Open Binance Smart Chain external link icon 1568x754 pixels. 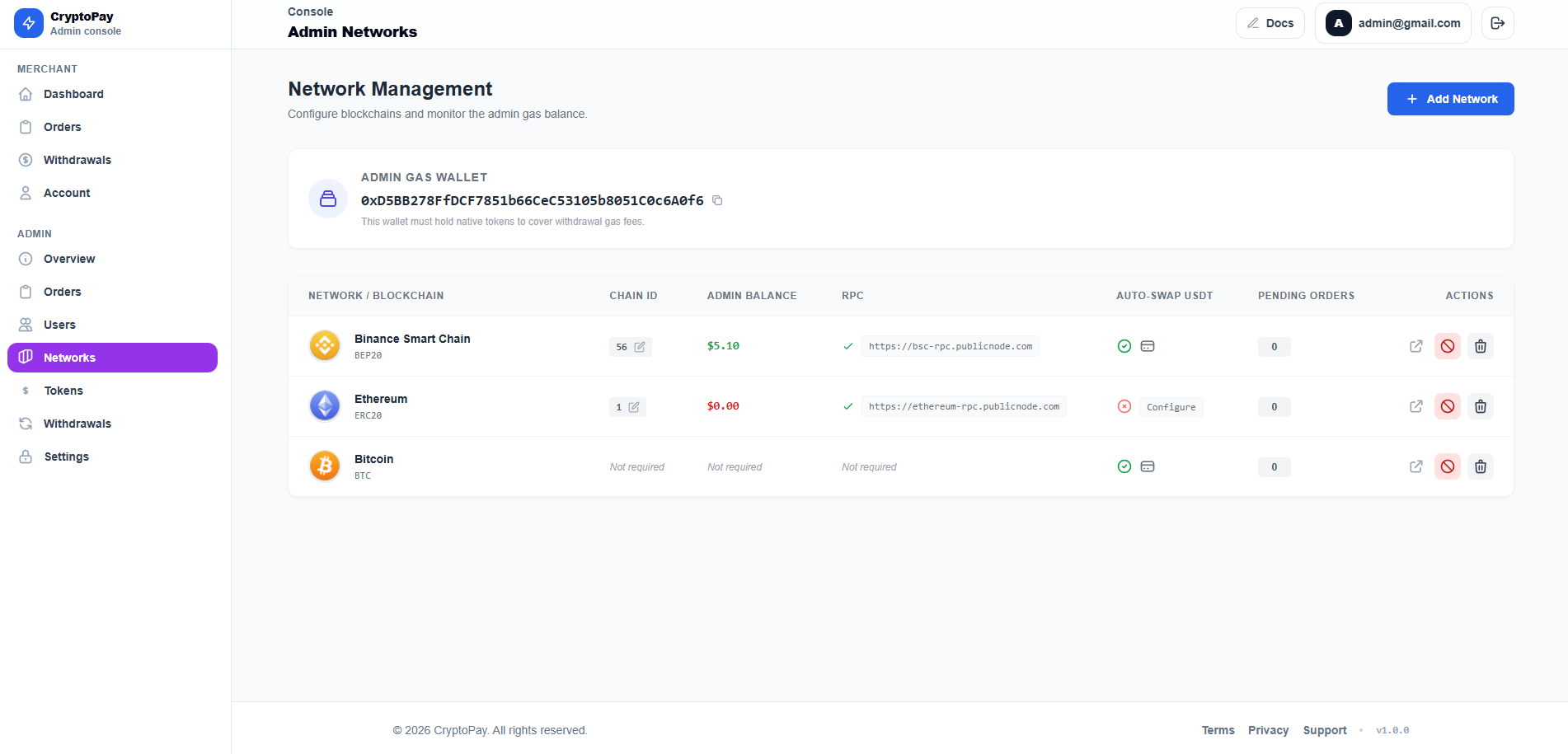[x=1415, y=346]
